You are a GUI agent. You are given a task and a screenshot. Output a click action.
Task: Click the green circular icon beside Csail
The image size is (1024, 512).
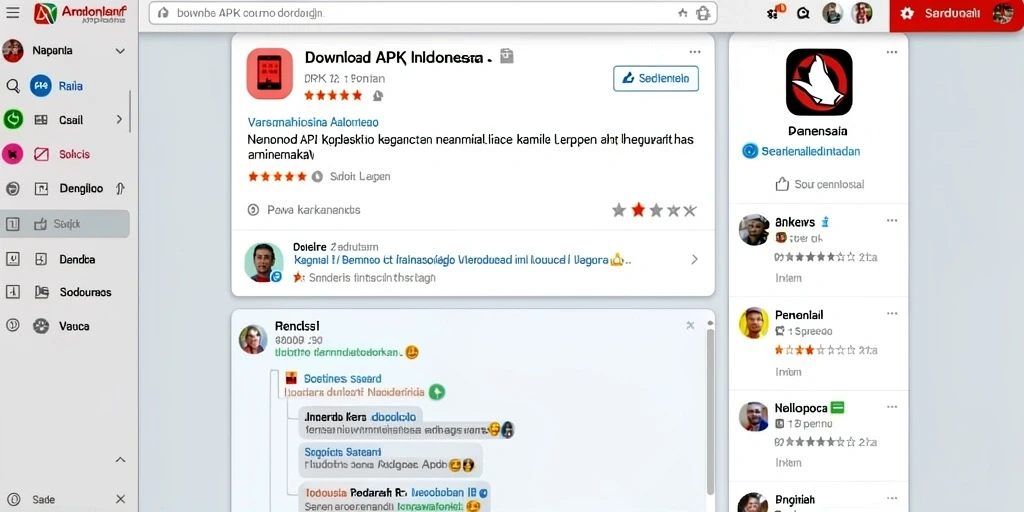pyautogui.click(x=13, y=120)
